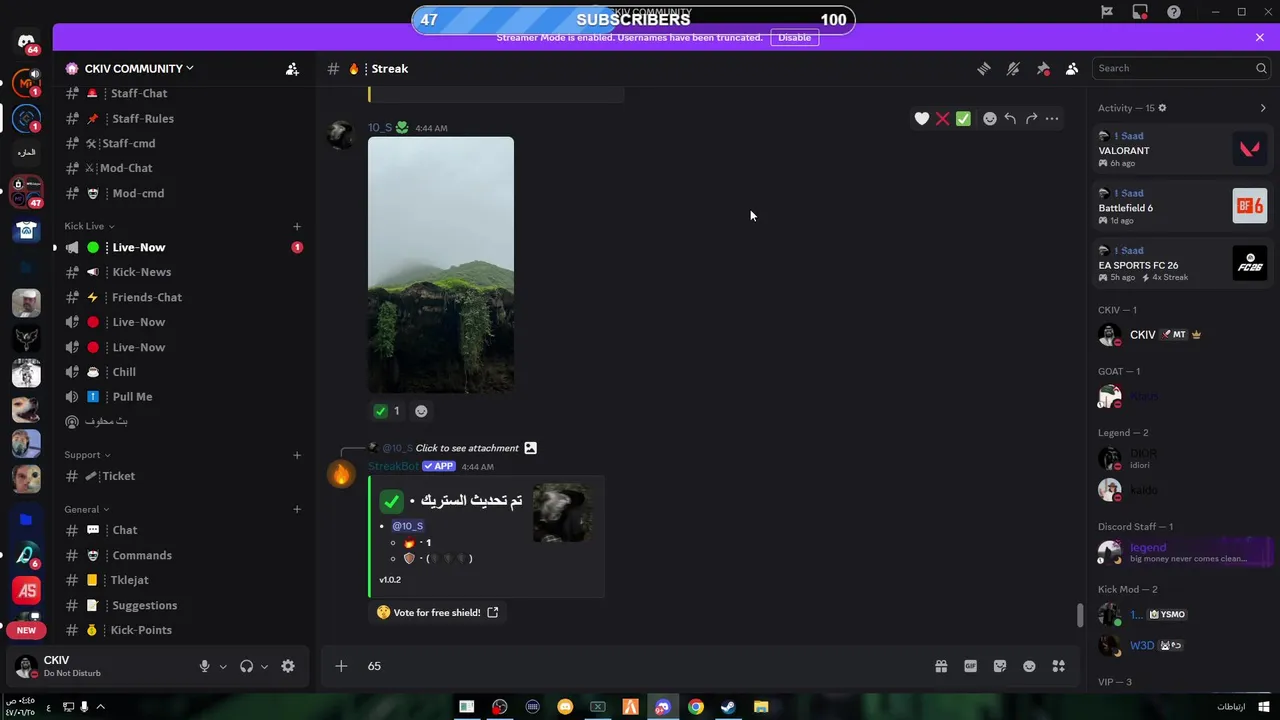Join the Pull Me voice channel
Viewport: 1280px width, 720px height.
182,397
